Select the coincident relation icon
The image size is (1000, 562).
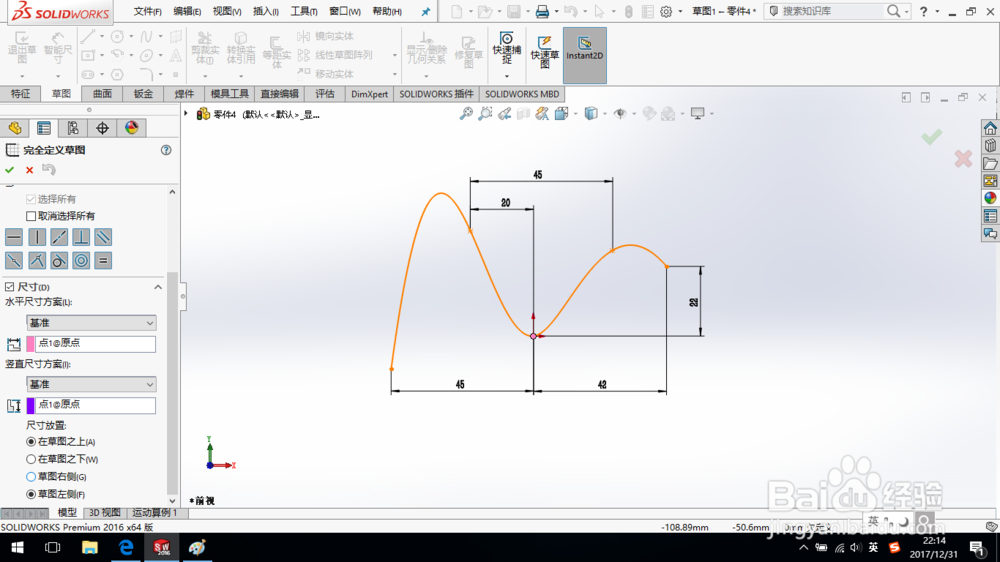click(x=37, y=260)
